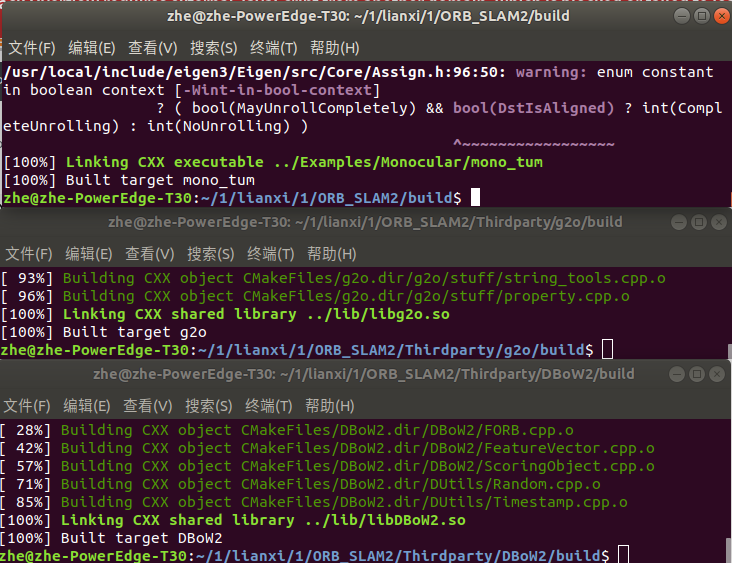The image size is (732, 563).
Task: Open 帮助(H) menu in ORB_SLAM2/build terminal
Action: click(x=335, y=48)
